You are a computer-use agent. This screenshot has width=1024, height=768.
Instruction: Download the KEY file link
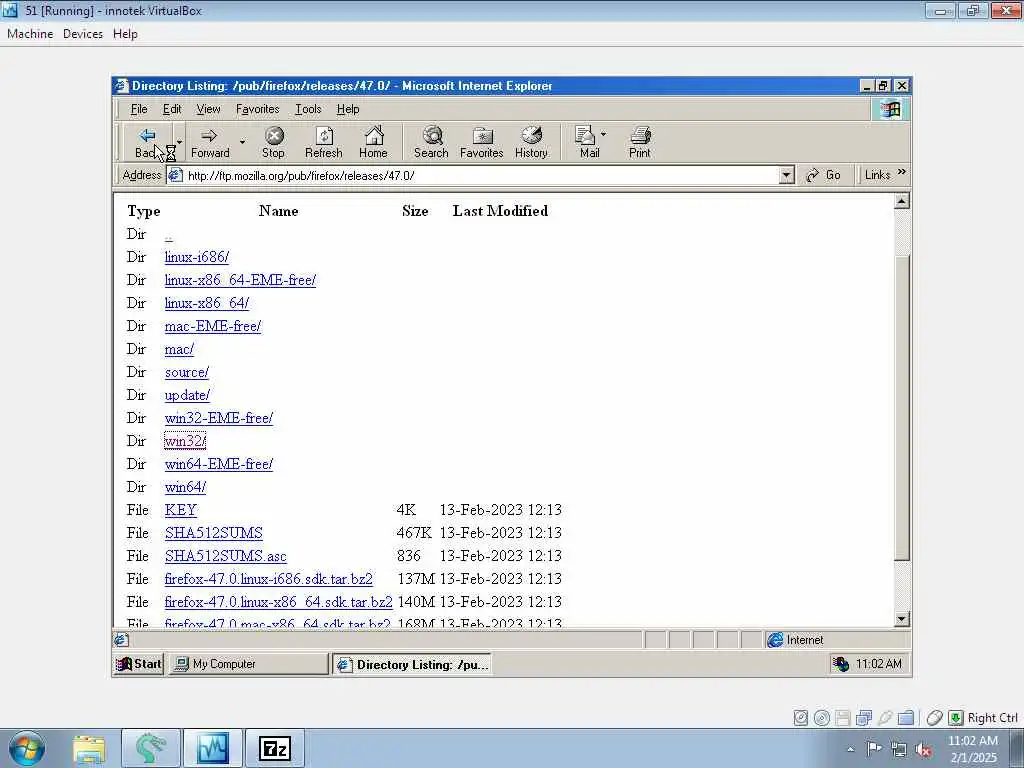coord(180,510)
